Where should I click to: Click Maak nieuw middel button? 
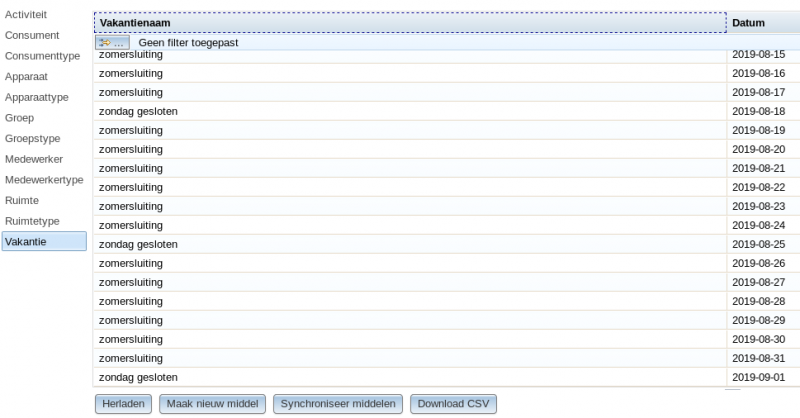click(x=212, y=404)
